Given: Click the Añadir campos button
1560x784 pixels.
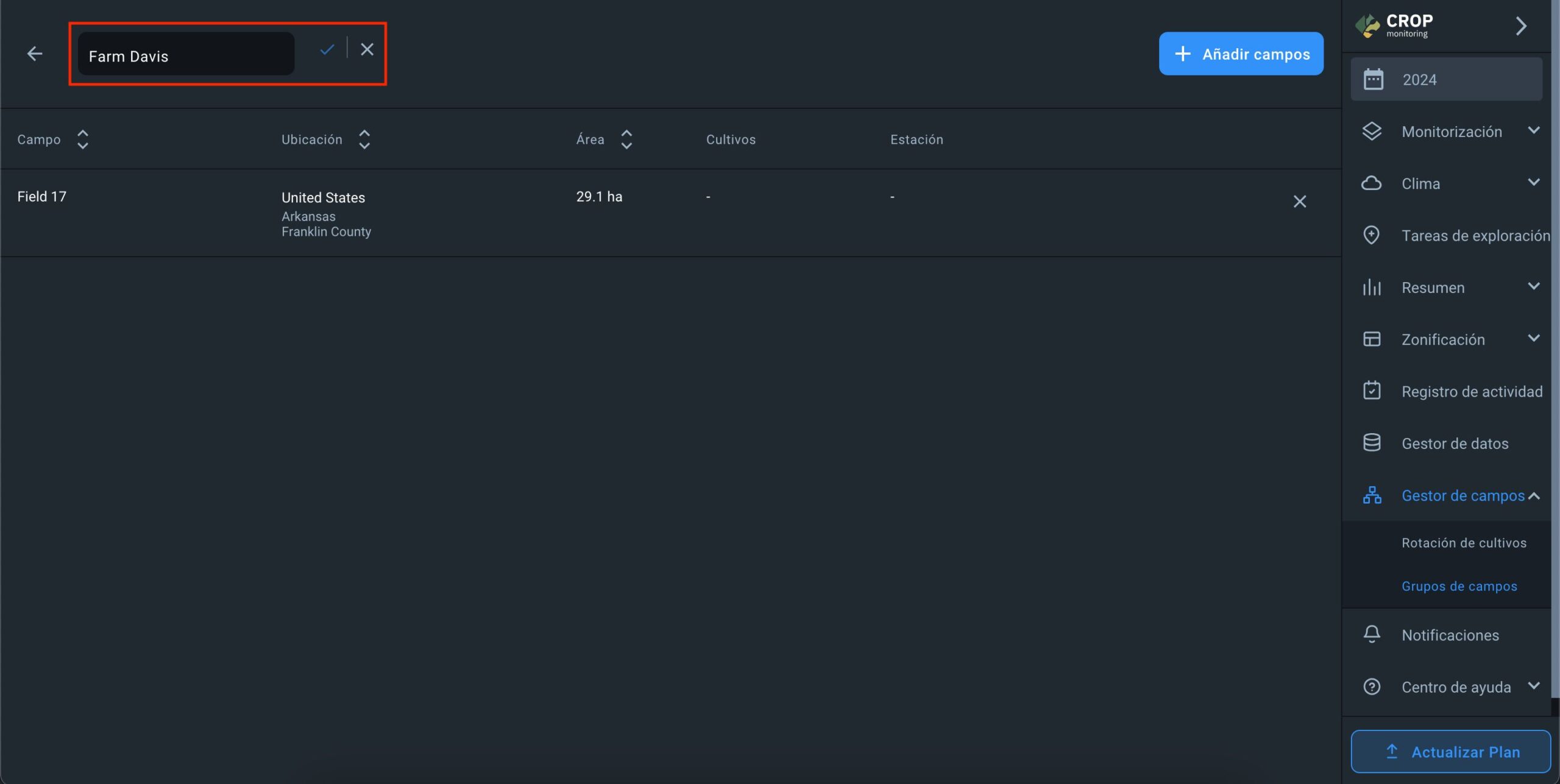Looking at the screenshot, I should [1241, 54].
